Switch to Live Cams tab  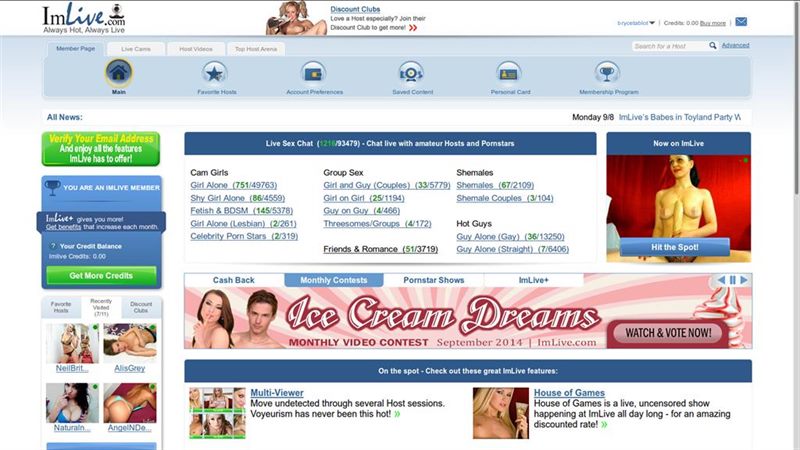tap(136, 49)
